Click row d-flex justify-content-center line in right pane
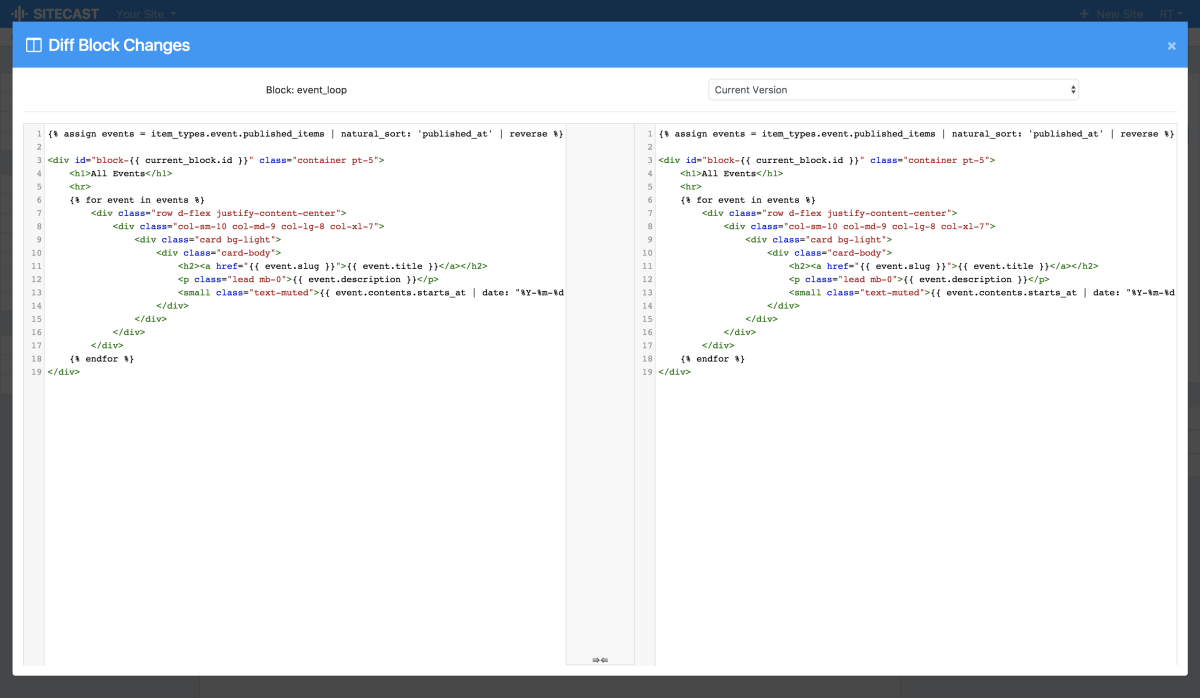This screenshot has width=1200, height=698. pyautogui.click(x=829, y=213)
